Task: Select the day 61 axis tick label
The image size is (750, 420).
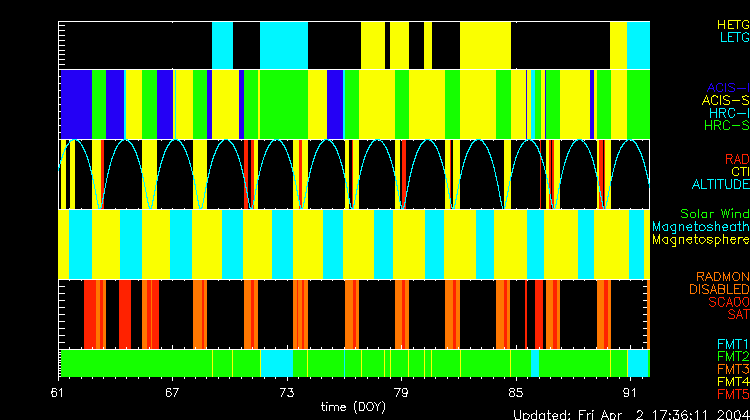Action: tap(59, 392)
